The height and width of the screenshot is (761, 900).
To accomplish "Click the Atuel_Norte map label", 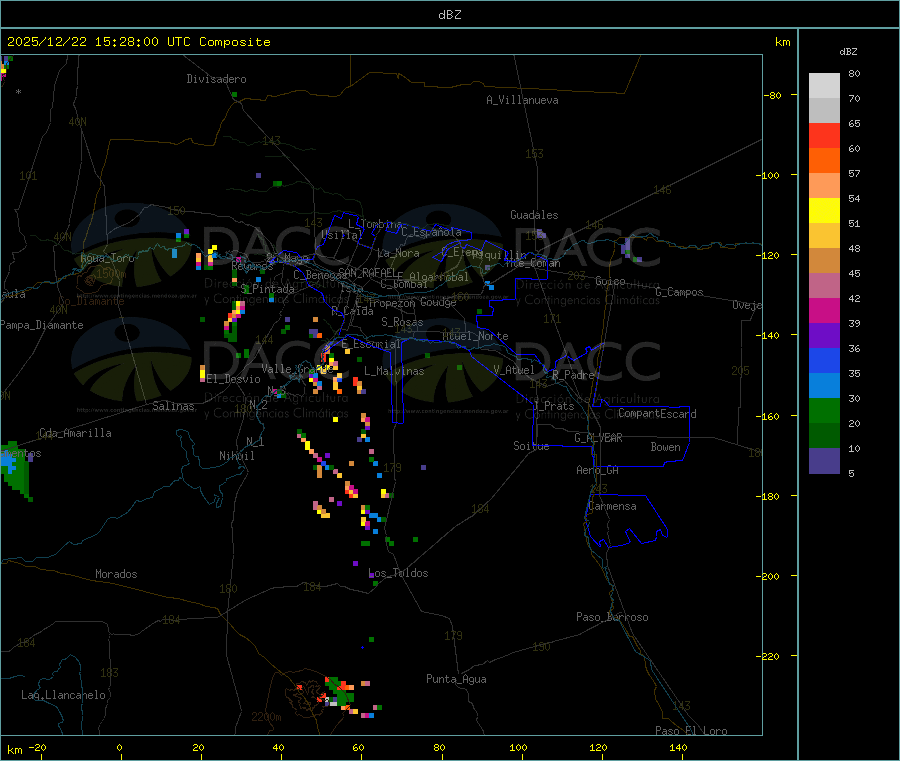I will pyautogui.click(x=475, y=336).
